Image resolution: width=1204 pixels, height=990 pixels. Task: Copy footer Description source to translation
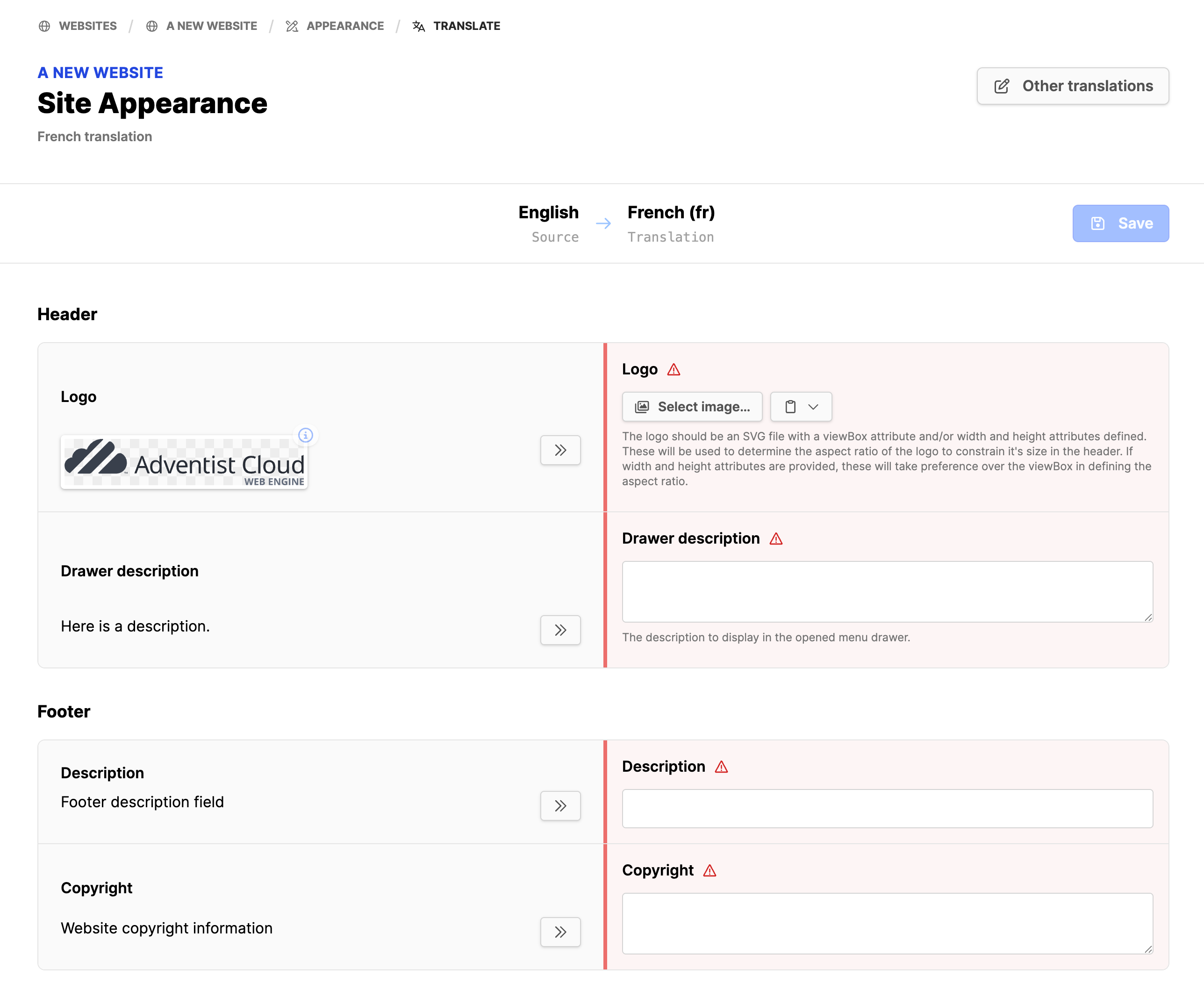click(560, 805)
